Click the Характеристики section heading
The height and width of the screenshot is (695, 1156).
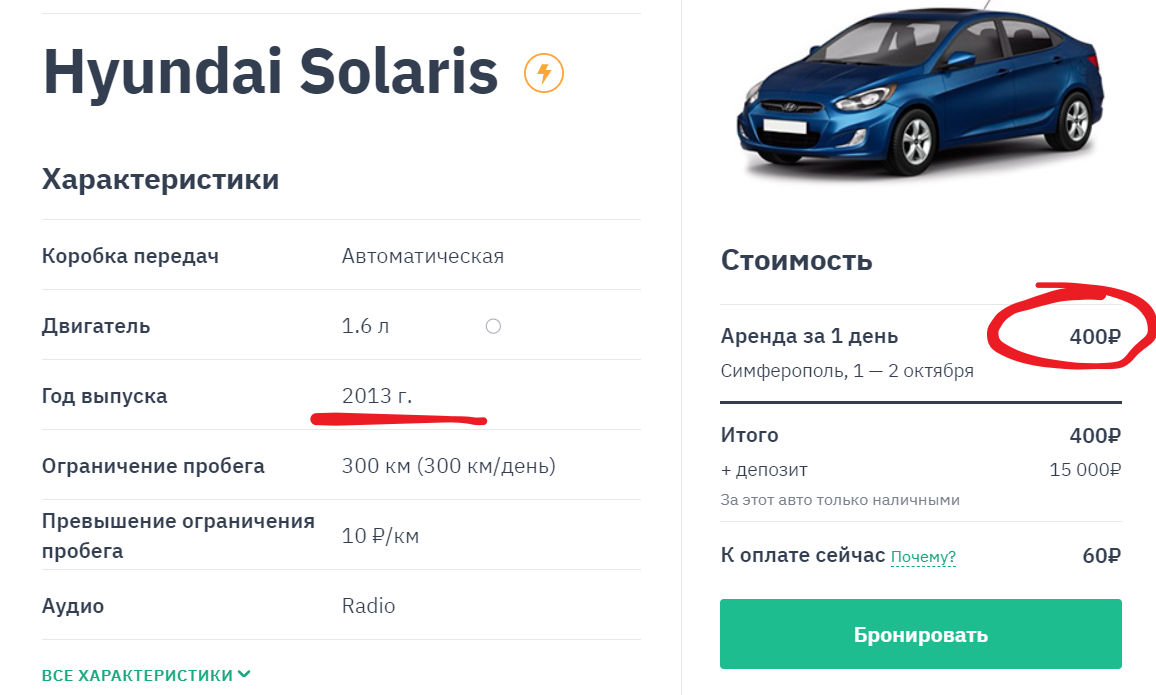[161, 179]
